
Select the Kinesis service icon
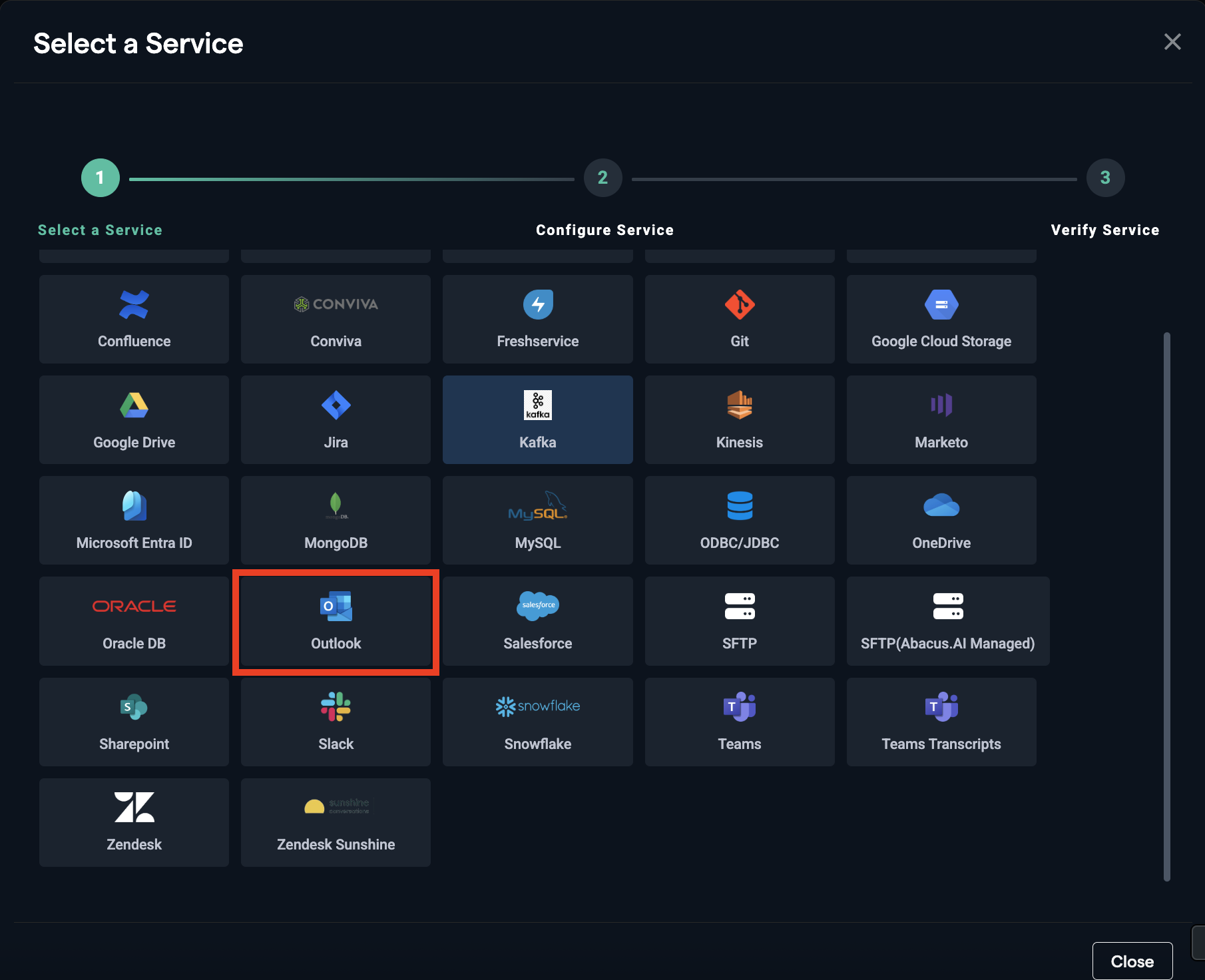739,405
